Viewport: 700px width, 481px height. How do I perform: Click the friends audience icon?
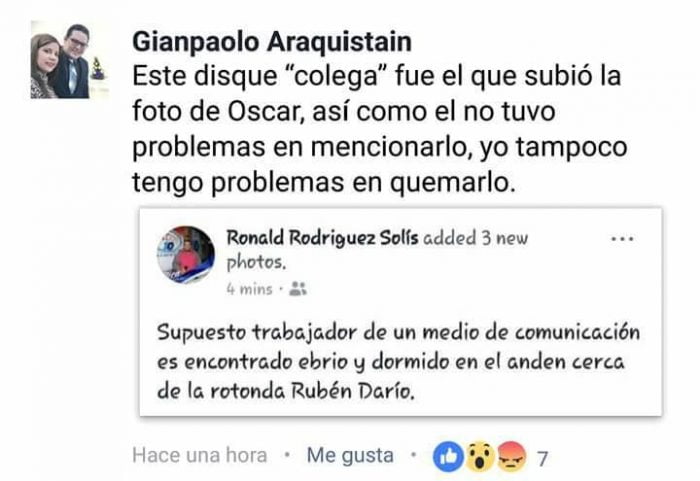pyautogui.click(x=298, y=289)
